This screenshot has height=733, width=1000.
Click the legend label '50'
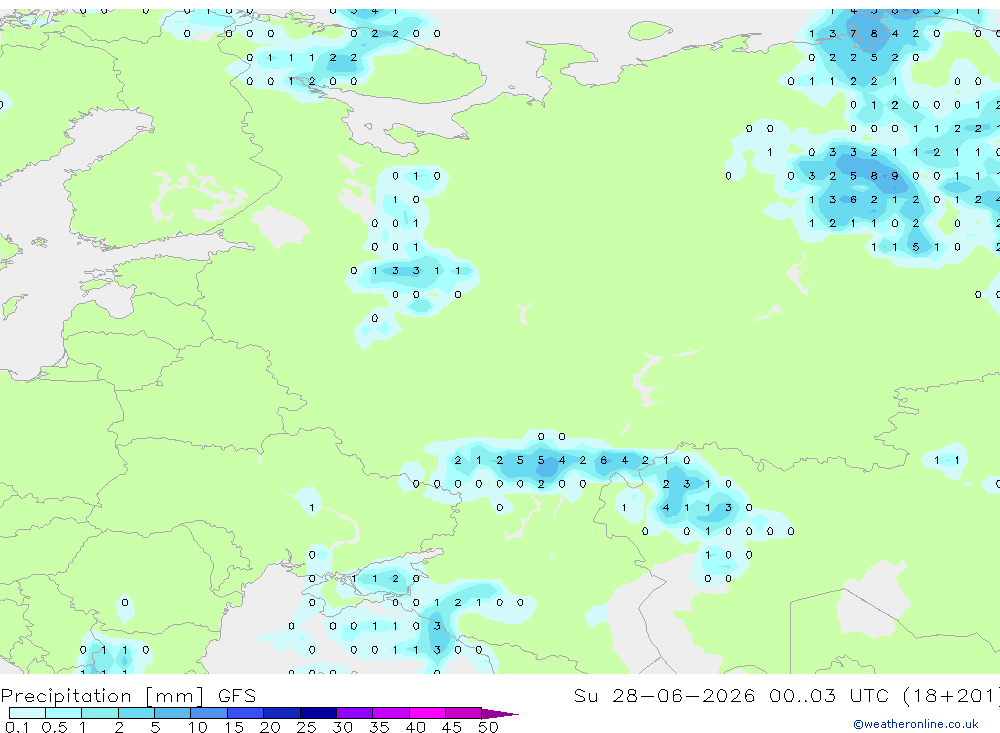(x=488, y=727)
